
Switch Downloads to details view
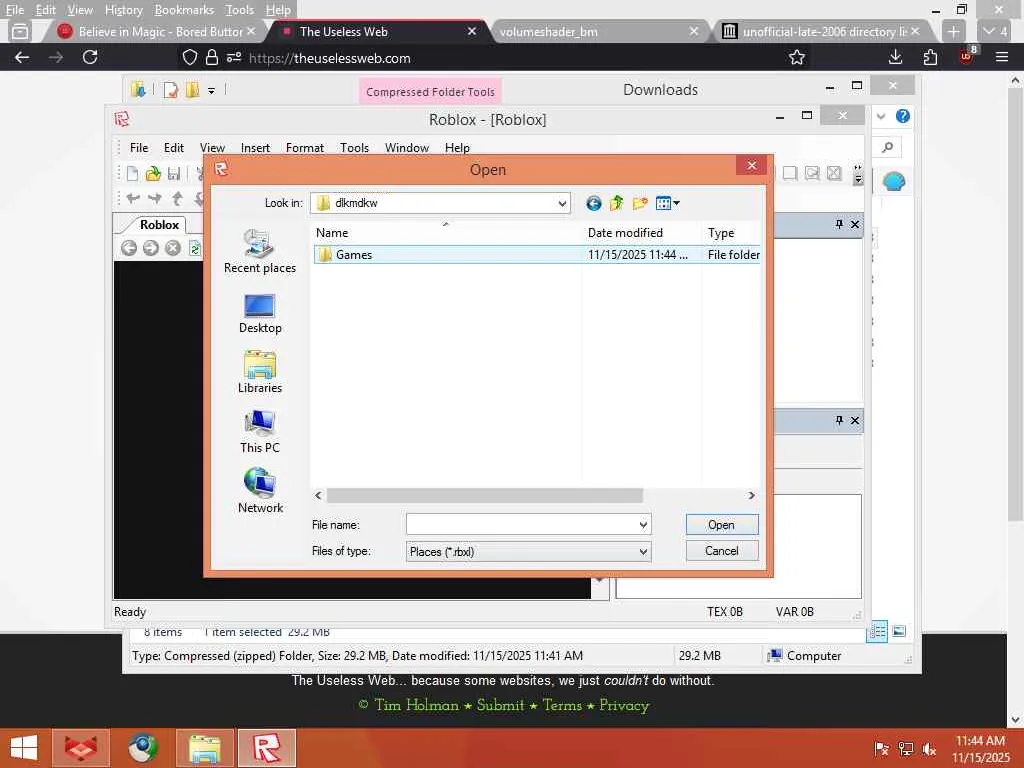[877, 632]
